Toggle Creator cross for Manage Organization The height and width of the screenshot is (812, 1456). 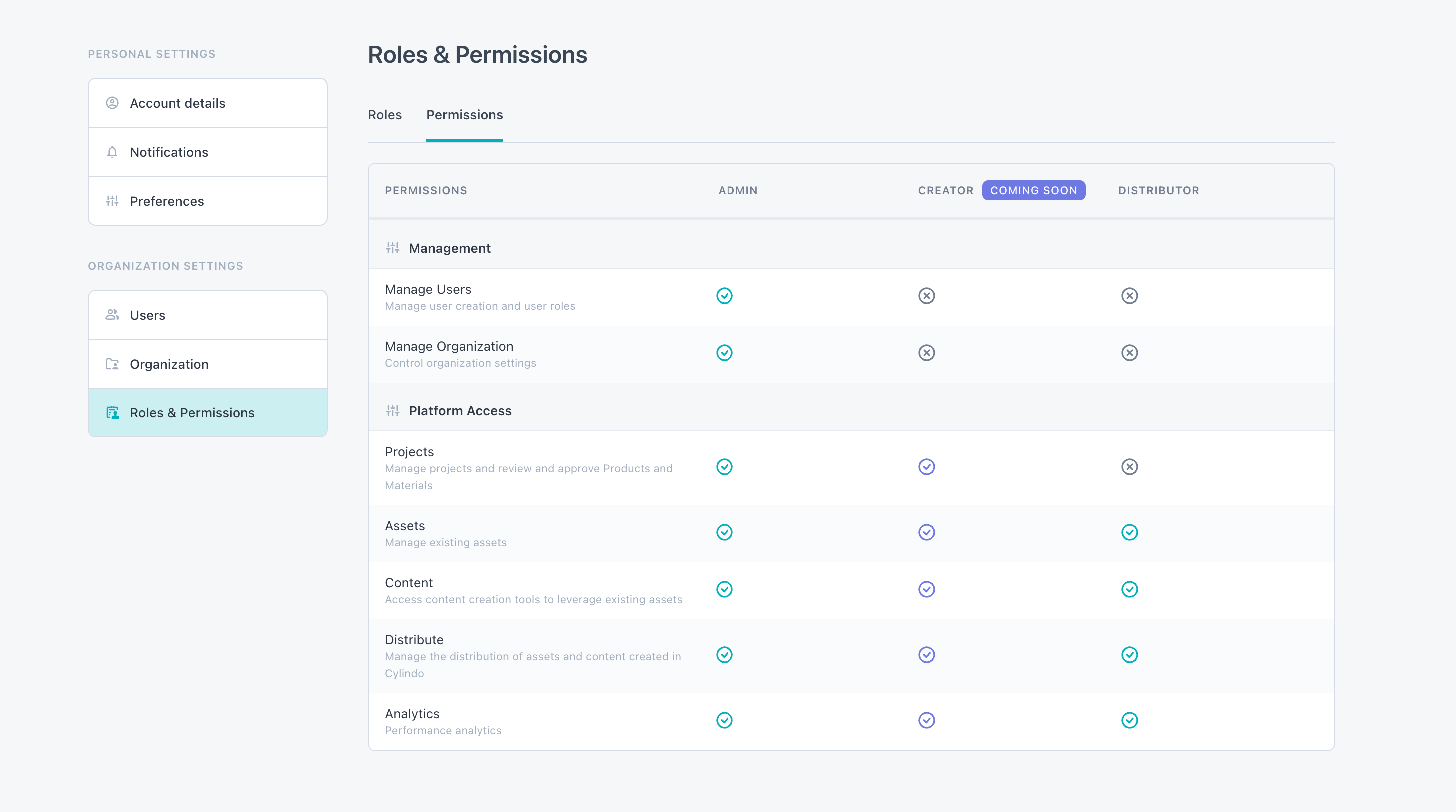(x=926, y=353)
